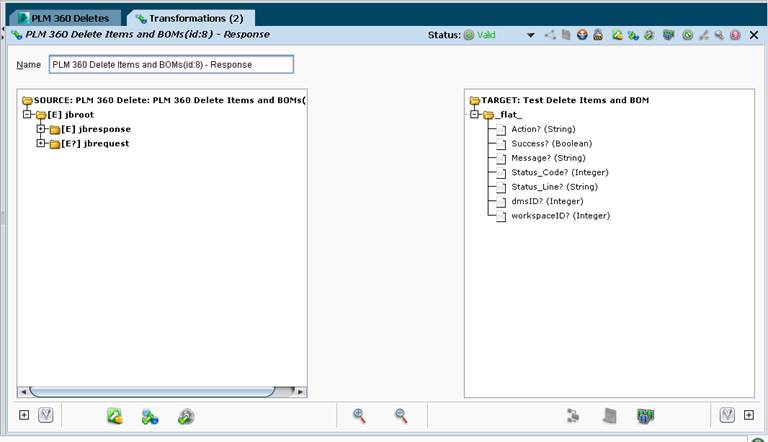Click the round green circle icon in top toolbar

point(688,35)
